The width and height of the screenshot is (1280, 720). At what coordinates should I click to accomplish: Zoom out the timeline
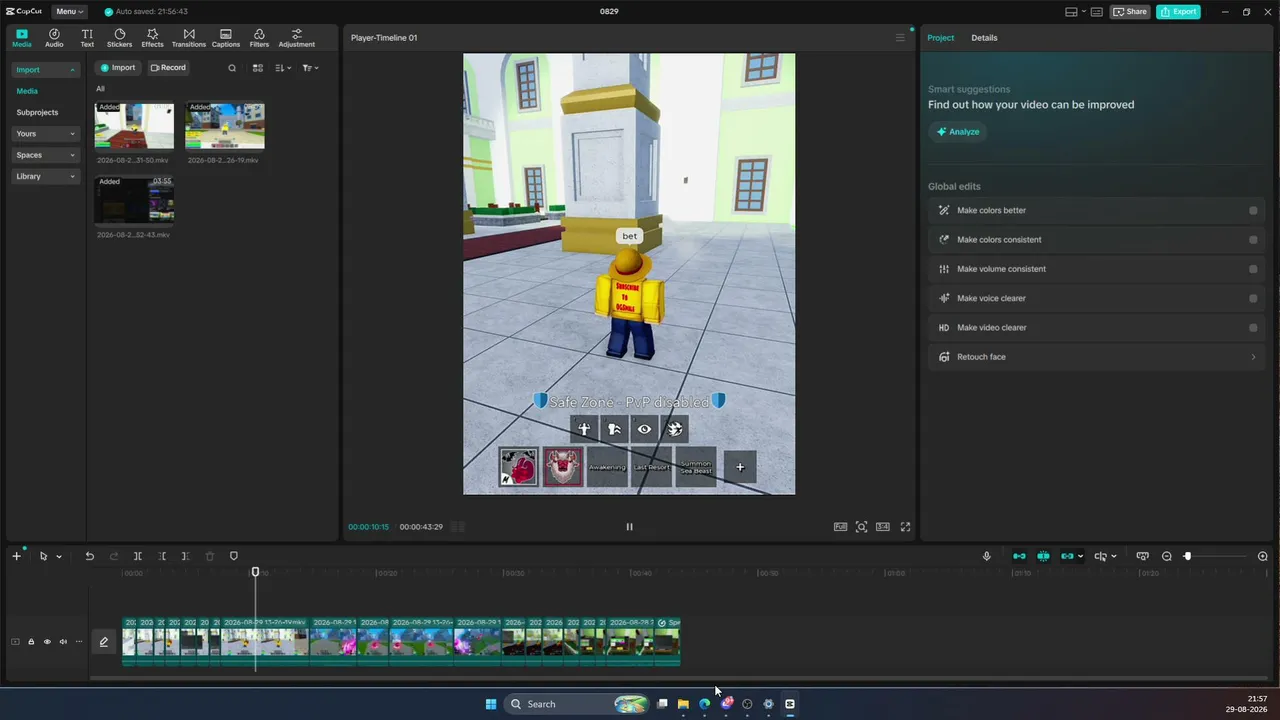pyautogui.click(x=1166, y=556)
